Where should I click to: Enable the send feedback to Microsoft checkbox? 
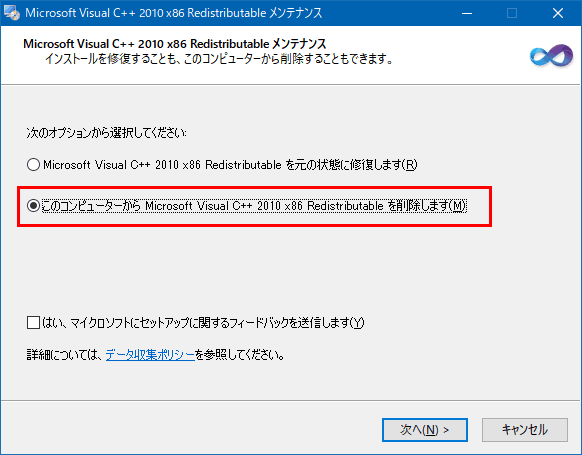pyautogui.click(x=33, y=322)
